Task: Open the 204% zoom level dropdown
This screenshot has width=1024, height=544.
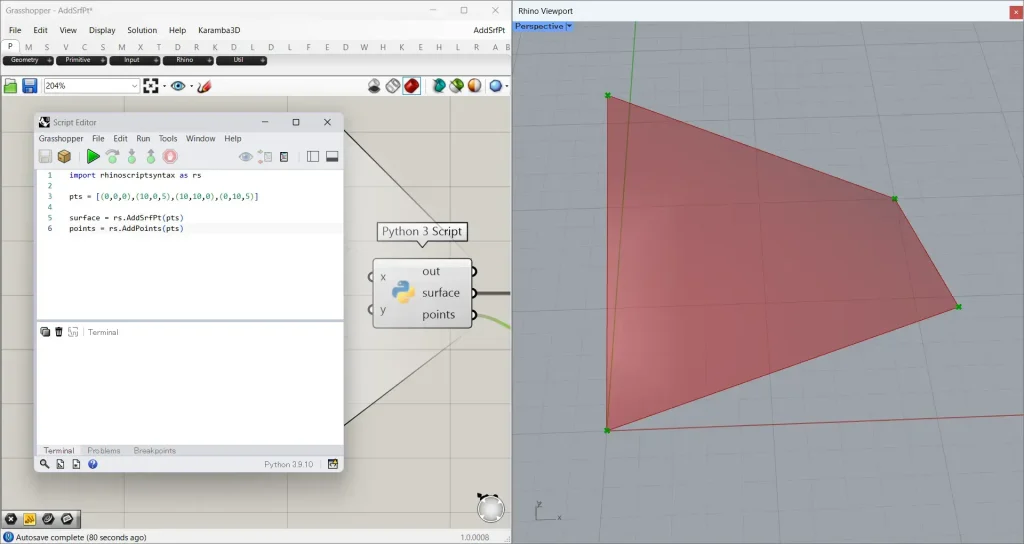Action: 133,86
